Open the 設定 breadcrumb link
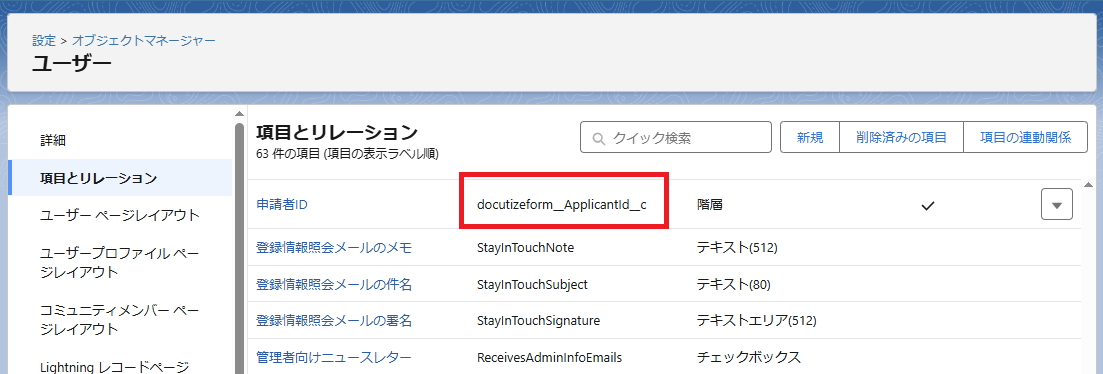The image size is (1103, 374). pyautogui.click(x=44, y=41)
